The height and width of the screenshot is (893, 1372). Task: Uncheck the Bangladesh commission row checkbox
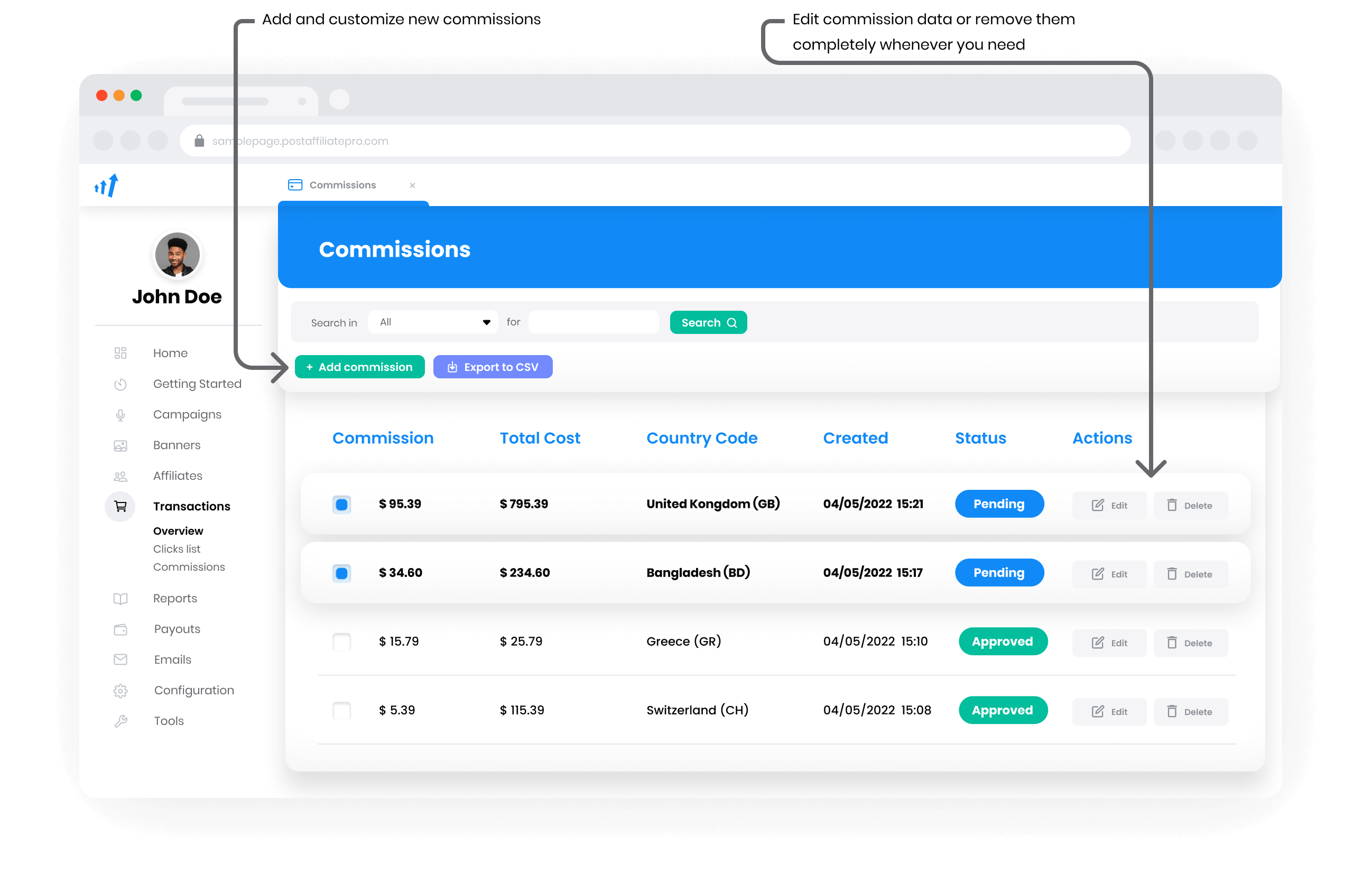341,572
